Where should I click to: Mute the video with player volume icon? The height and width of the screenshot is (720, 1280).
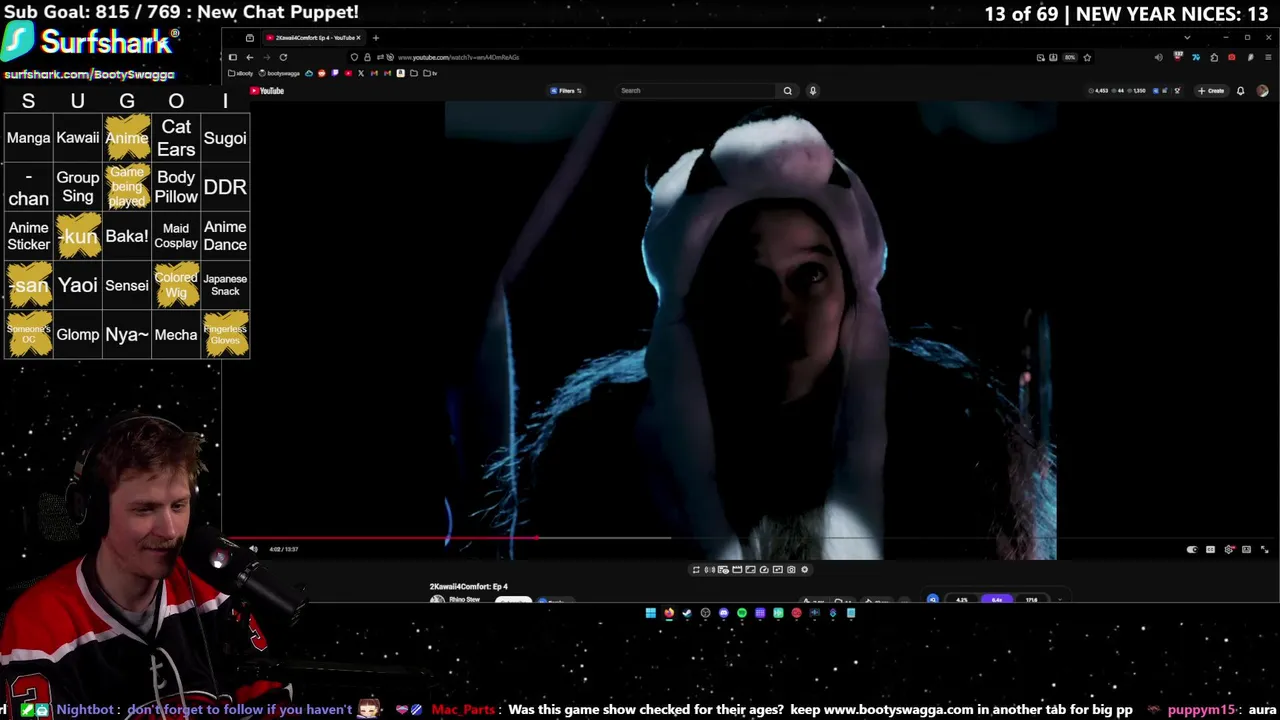253,549
